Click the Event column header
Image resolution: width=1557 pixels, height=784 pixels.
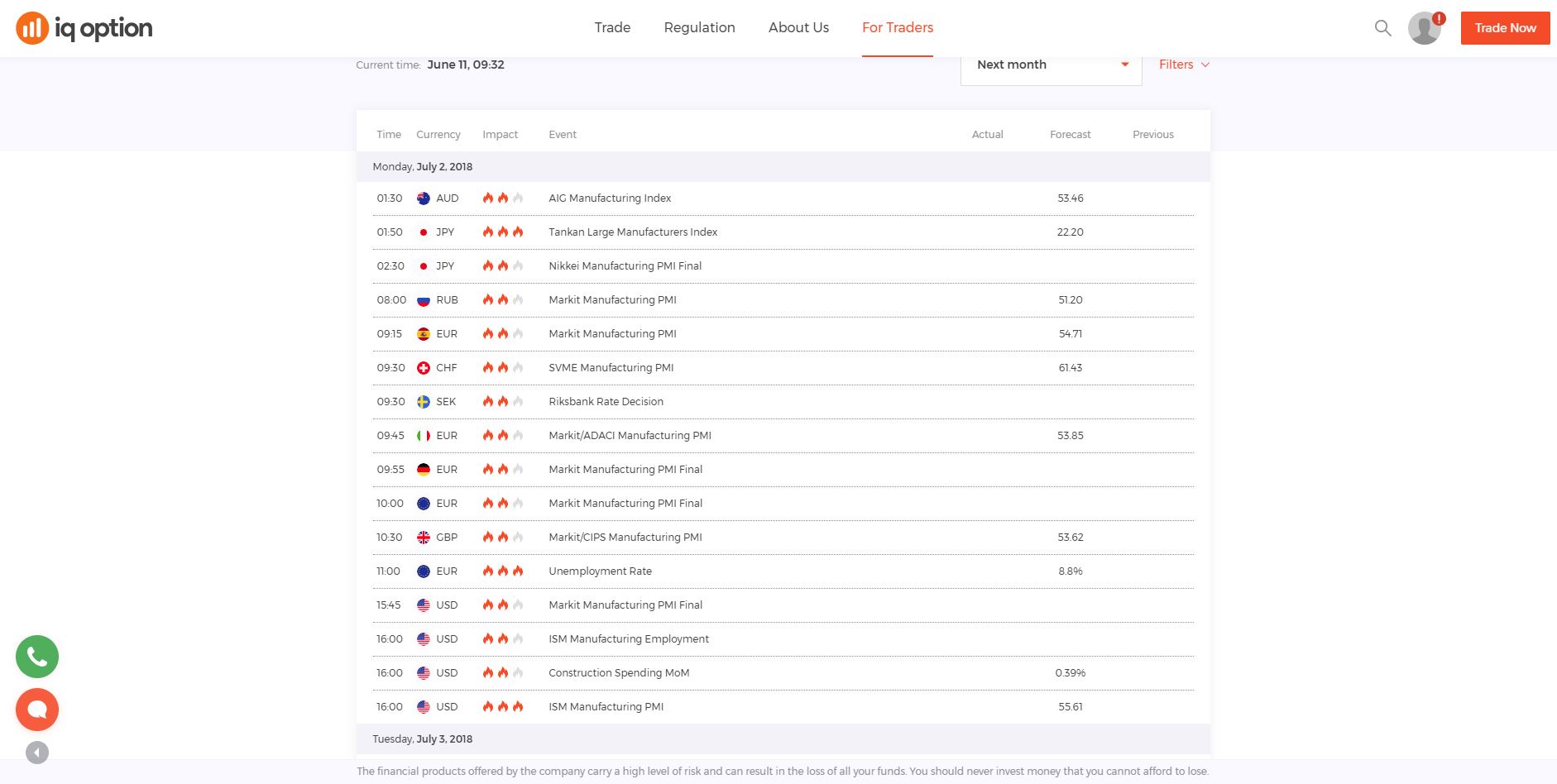coord(563,135)
